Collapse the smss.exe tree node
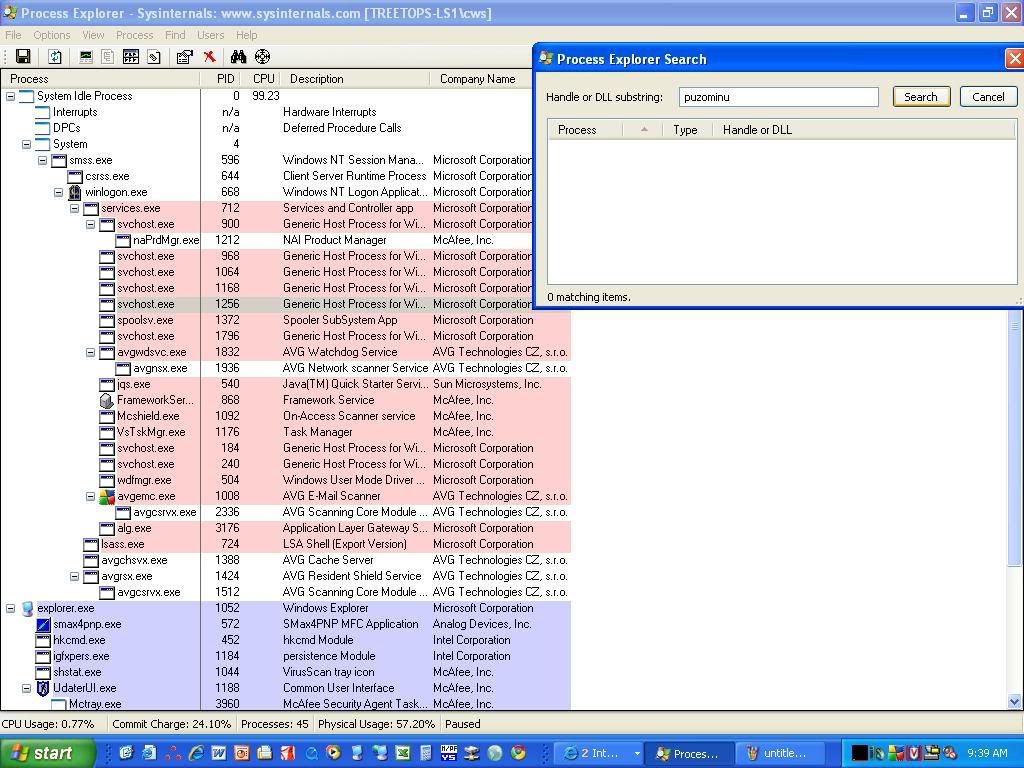1024x768 pixels. point(42,160)
